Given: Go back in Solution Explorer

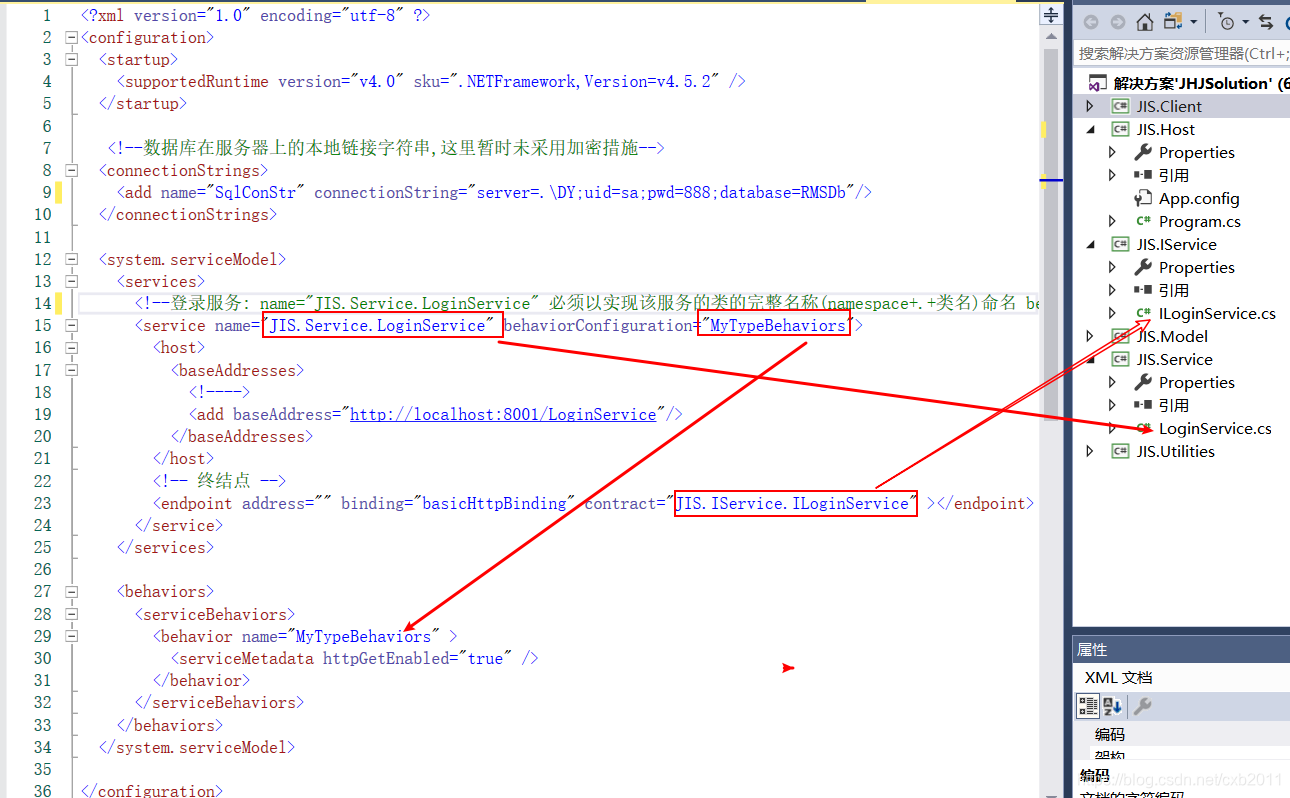Looking at the screenshot, I should pos(1091,22).
